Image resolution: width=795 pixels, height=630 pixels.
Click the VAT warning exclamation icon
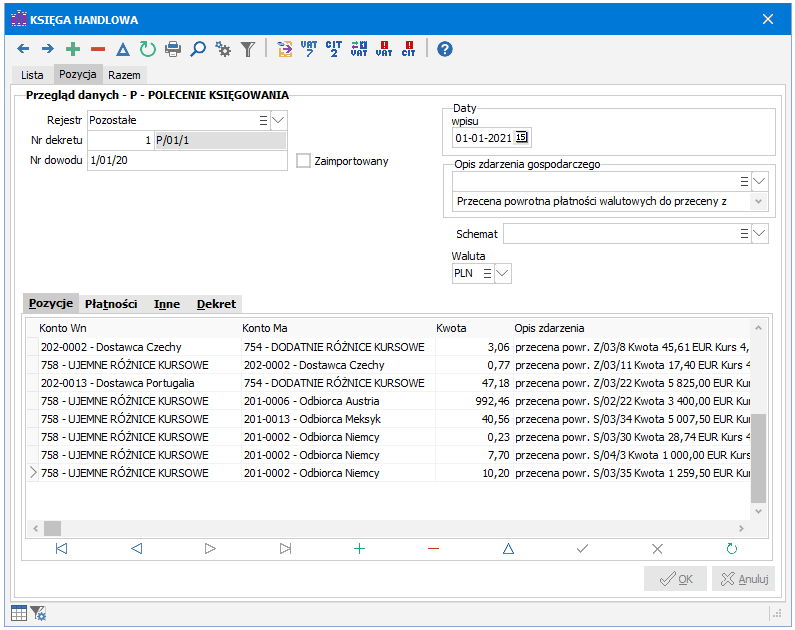coord(384,49)
